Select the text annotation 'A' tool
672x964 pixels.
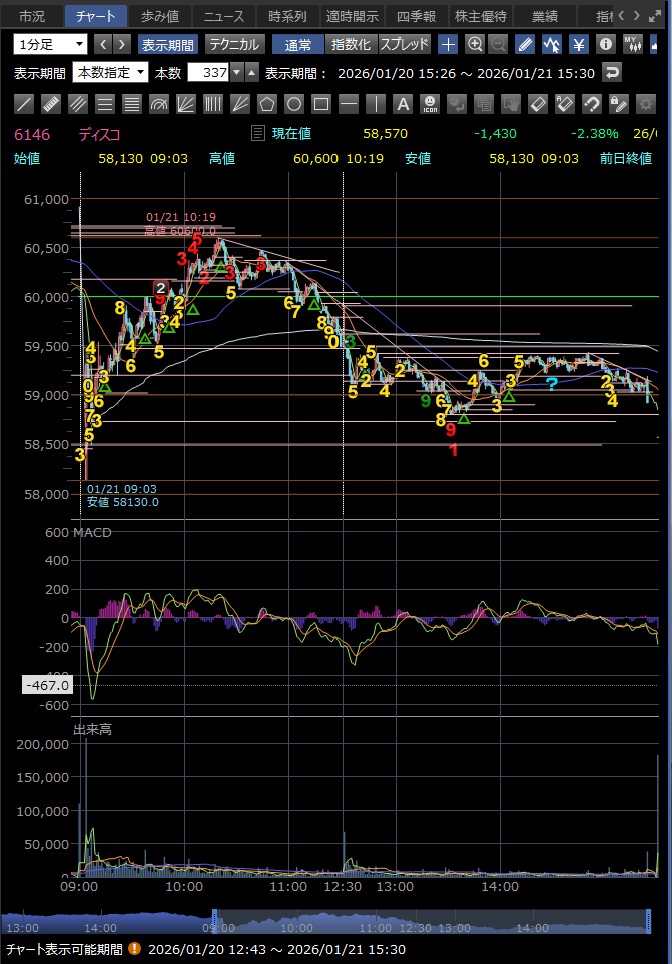point(402,104)
